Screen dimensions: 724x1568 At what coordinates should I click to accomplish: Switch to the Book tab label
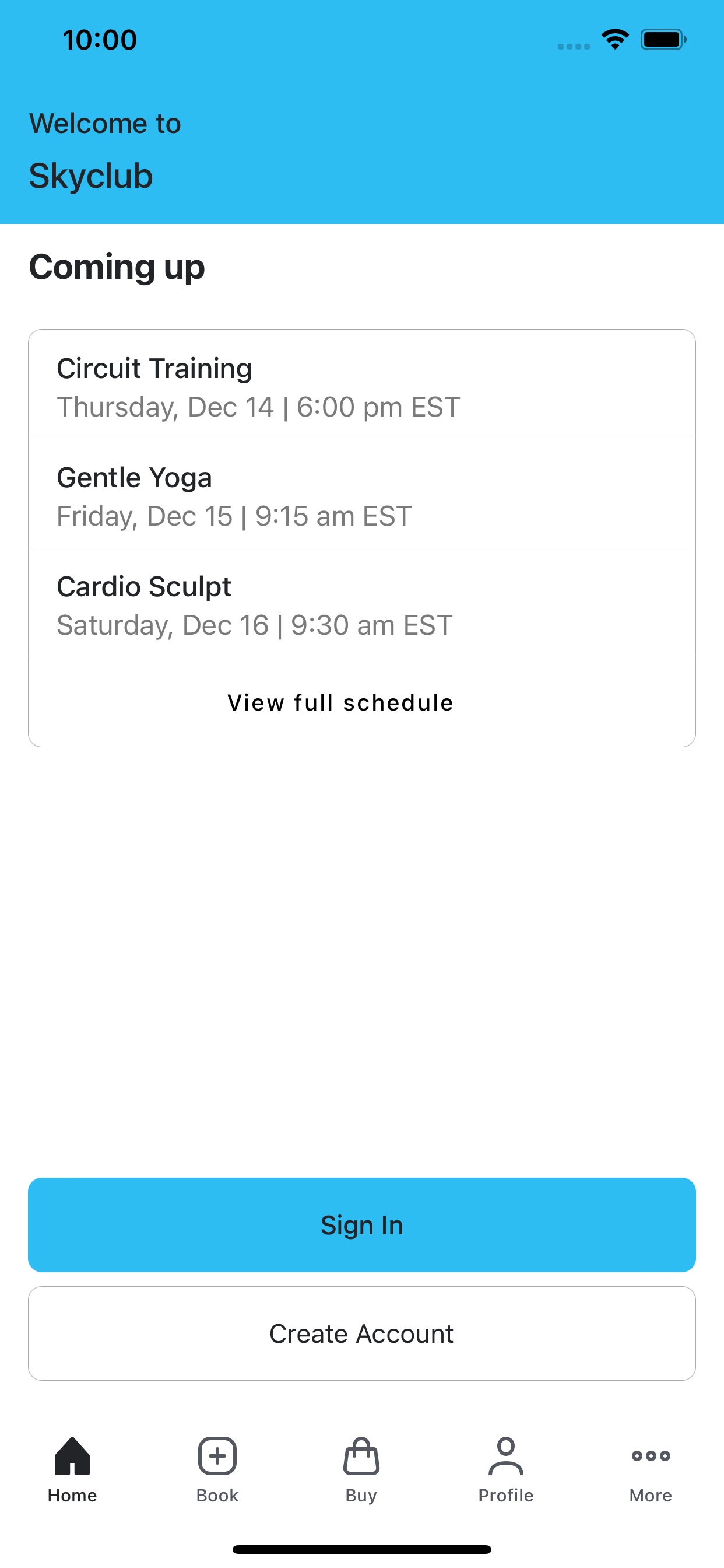(217, 1496)
